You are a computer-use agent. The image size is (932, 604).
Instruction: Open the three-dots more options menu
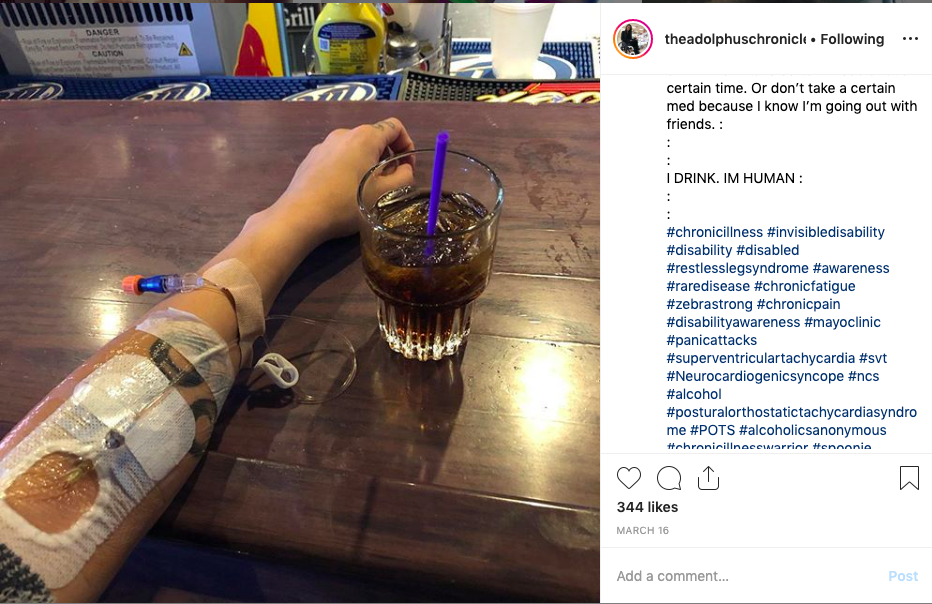pos(910,39)
